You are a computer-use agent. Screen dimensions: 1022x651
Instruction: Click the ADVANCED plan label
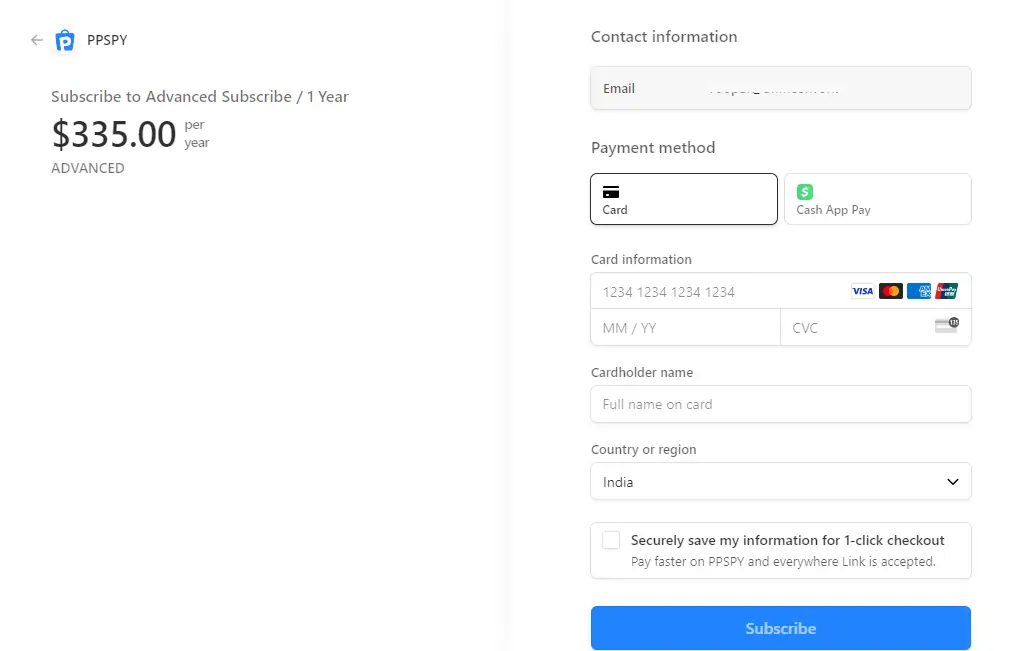[x=87, y=168]
